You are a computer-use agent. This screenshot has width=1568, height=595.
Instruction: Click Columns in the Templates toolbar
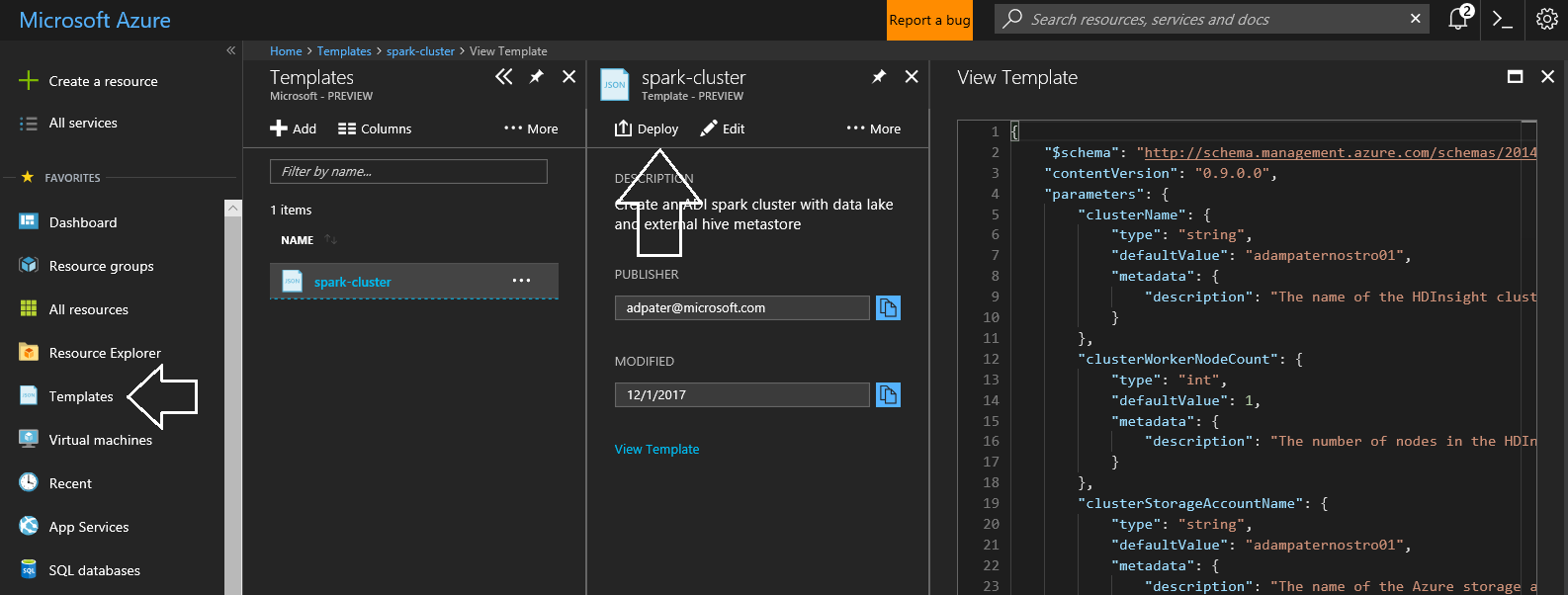pos(375,128)
